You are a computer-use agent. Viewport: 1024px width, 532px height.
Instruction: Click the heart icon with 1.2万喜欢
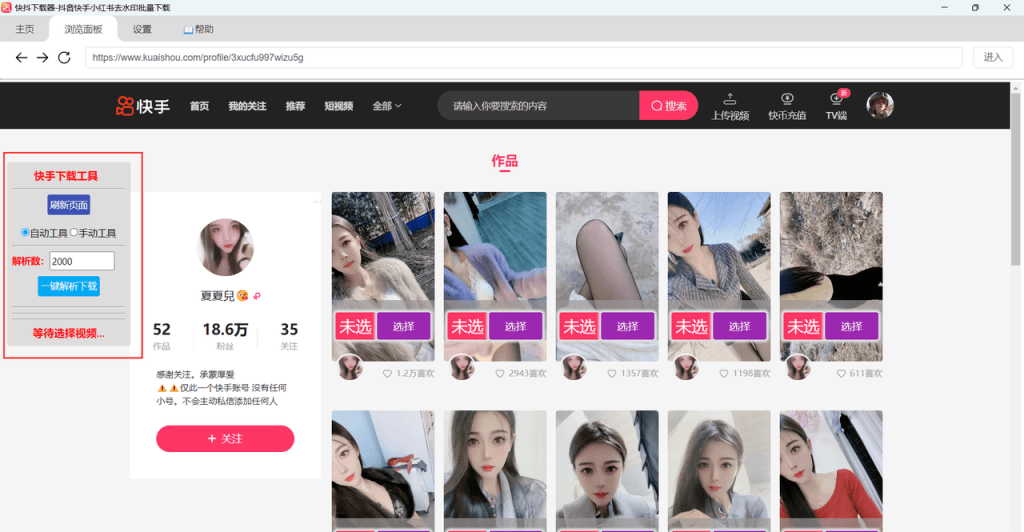(387, 373)
